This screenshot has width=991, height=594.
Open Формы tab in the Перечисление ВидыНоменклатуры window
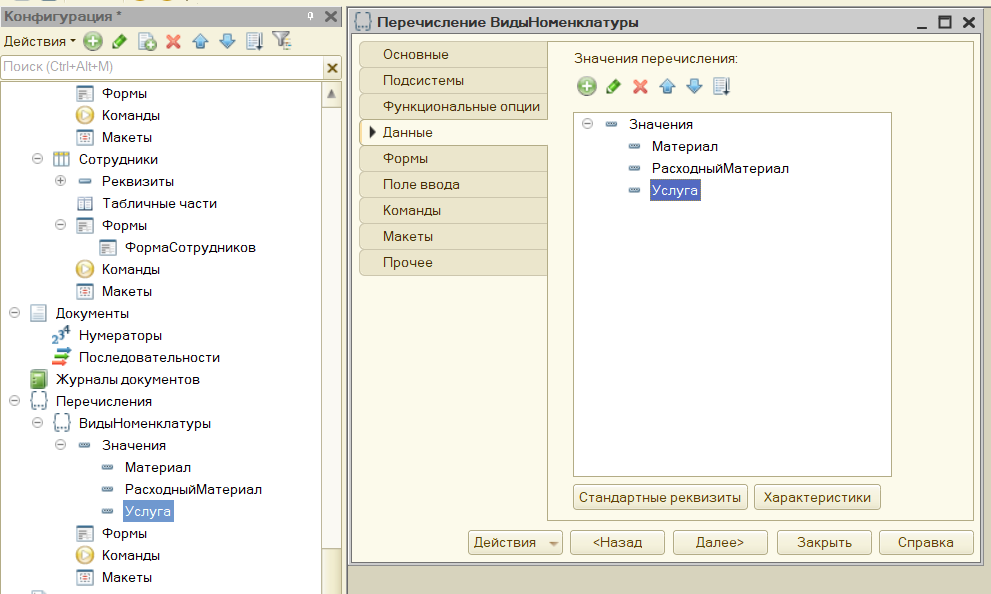453,159
